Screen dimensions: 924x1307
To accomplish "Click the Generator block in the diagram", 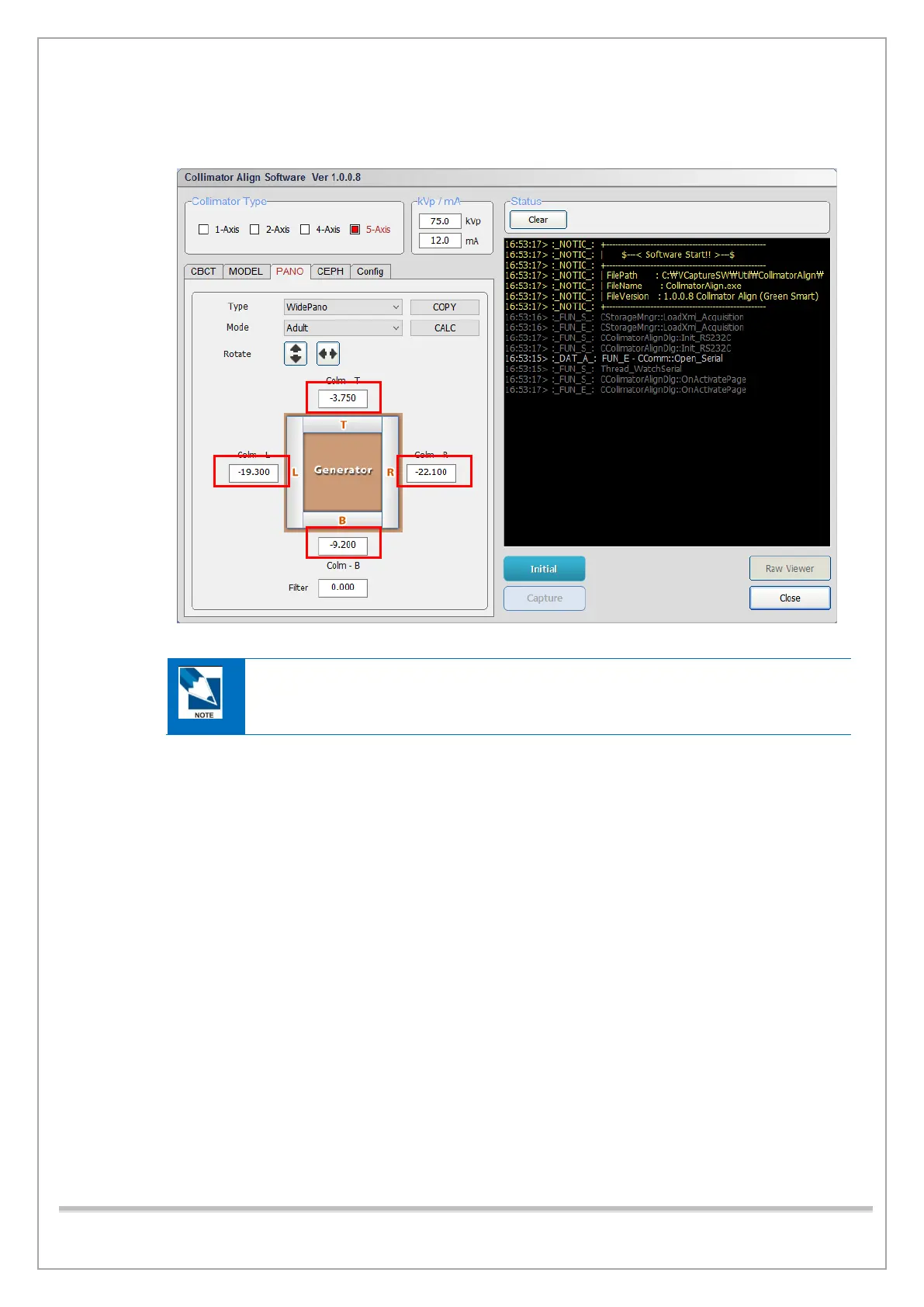I will 343,470.
